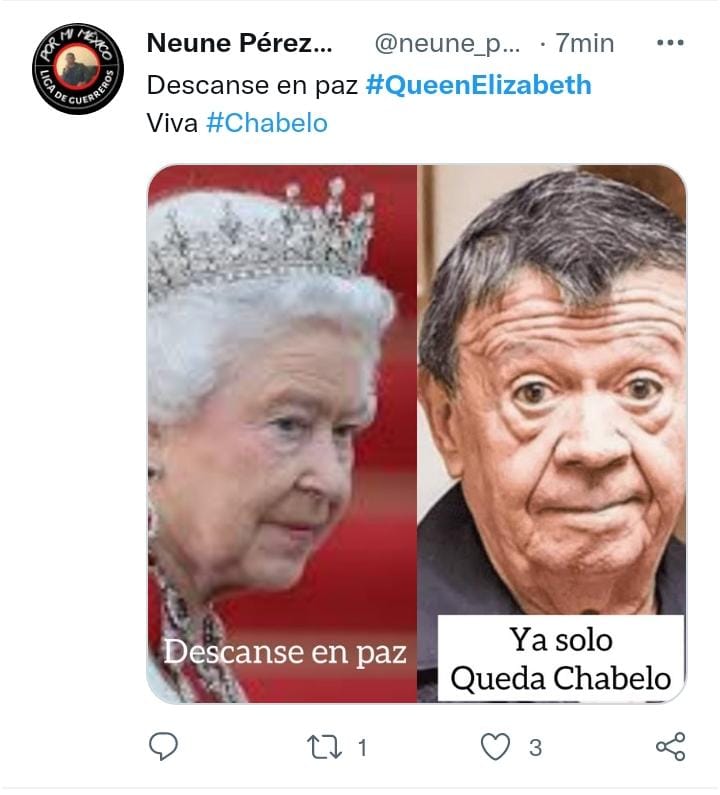Click the word 'Viva' in the tweet
Image resolution: width=720 pixels, height=795 pixels.
pos(172,123)
